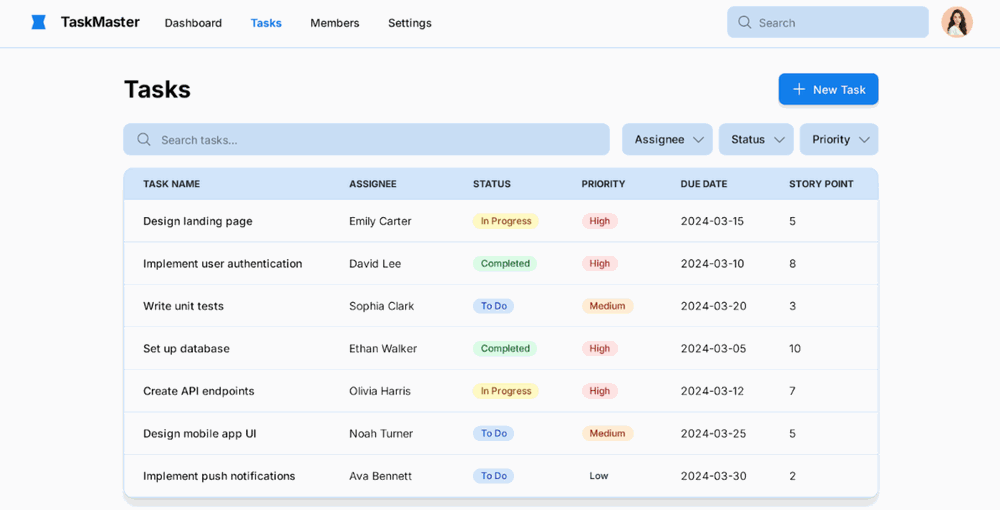The image size is (1000, 510).
Task: Click into the Search tasks field
Action: (x=367, y=140)
